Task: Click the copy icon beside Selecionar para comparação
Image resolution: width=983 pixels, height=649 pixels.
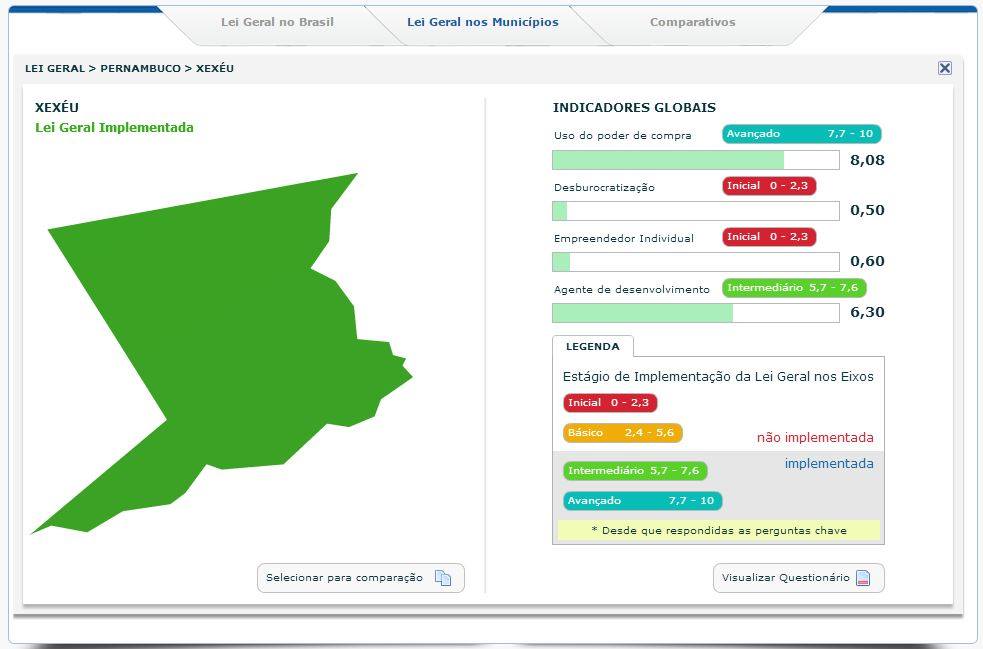Action: point(440,577)
